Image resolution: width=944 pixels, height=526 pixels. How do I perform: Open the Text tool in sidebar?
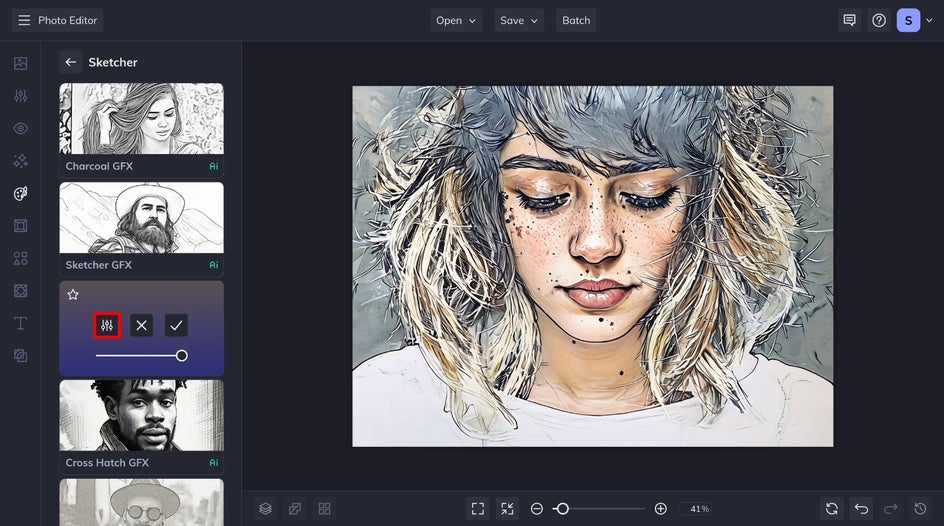(20, 323)
